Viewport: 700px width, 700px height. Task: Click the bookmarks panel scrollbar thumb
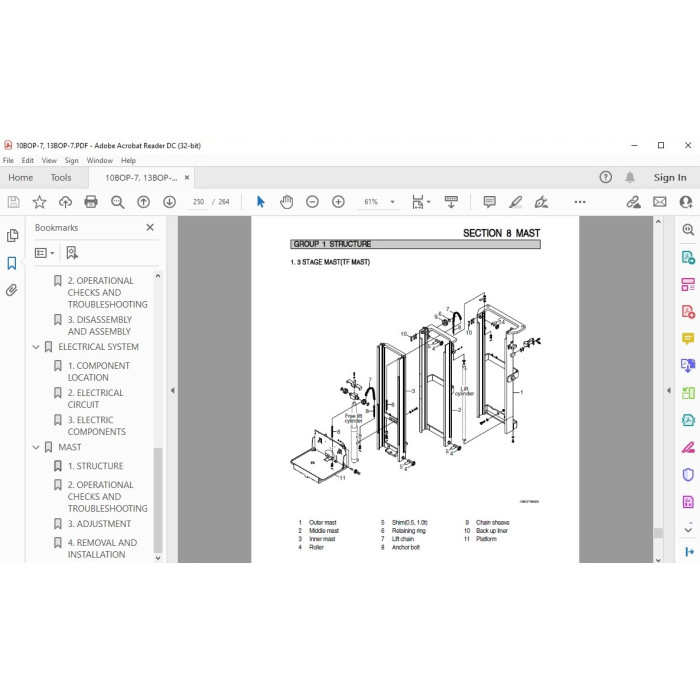[158, 499]
